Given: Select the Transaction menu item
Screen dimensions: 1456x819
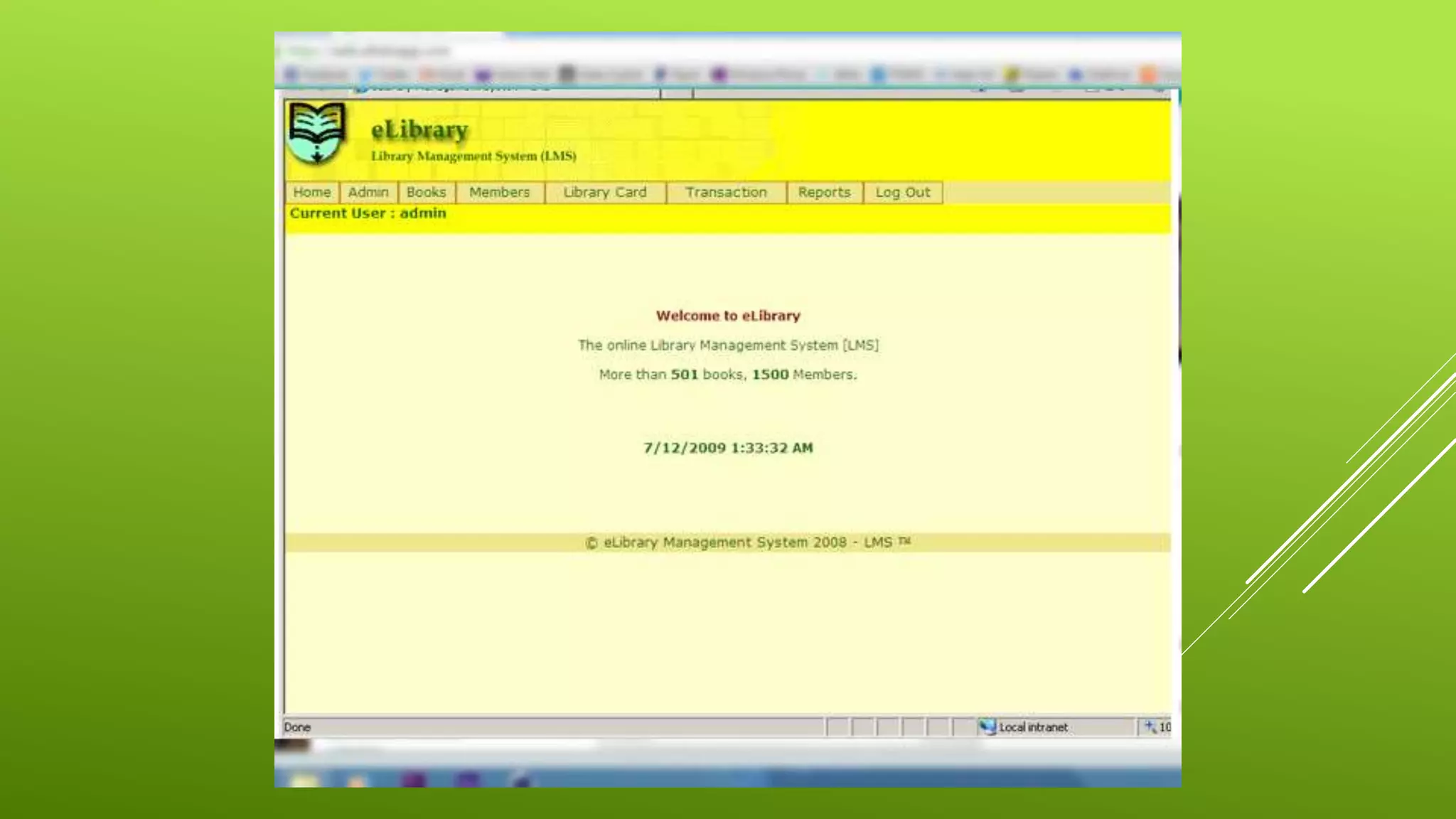Looking at the screenshot, I should click(726, 193).
